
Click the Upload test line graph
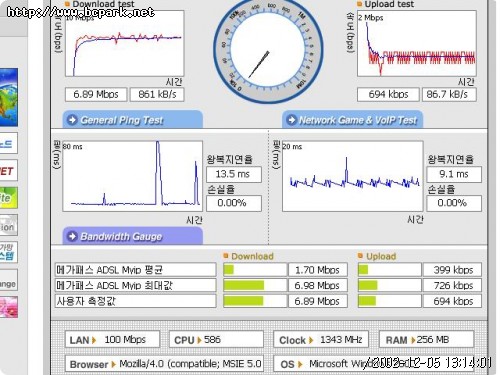[417, 43]
